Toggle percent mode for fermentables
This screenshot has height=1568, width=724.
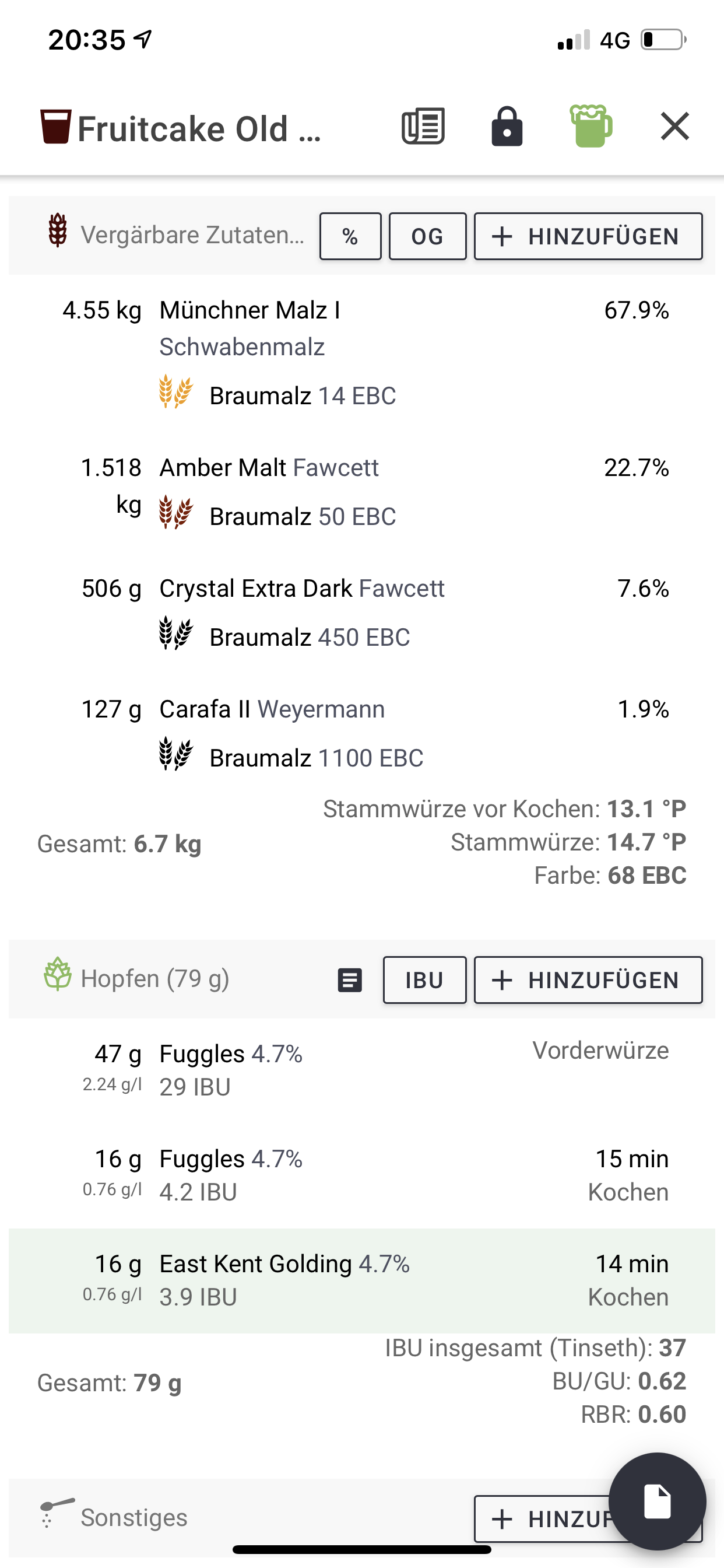pyautogui.click(x=350, y=236)
